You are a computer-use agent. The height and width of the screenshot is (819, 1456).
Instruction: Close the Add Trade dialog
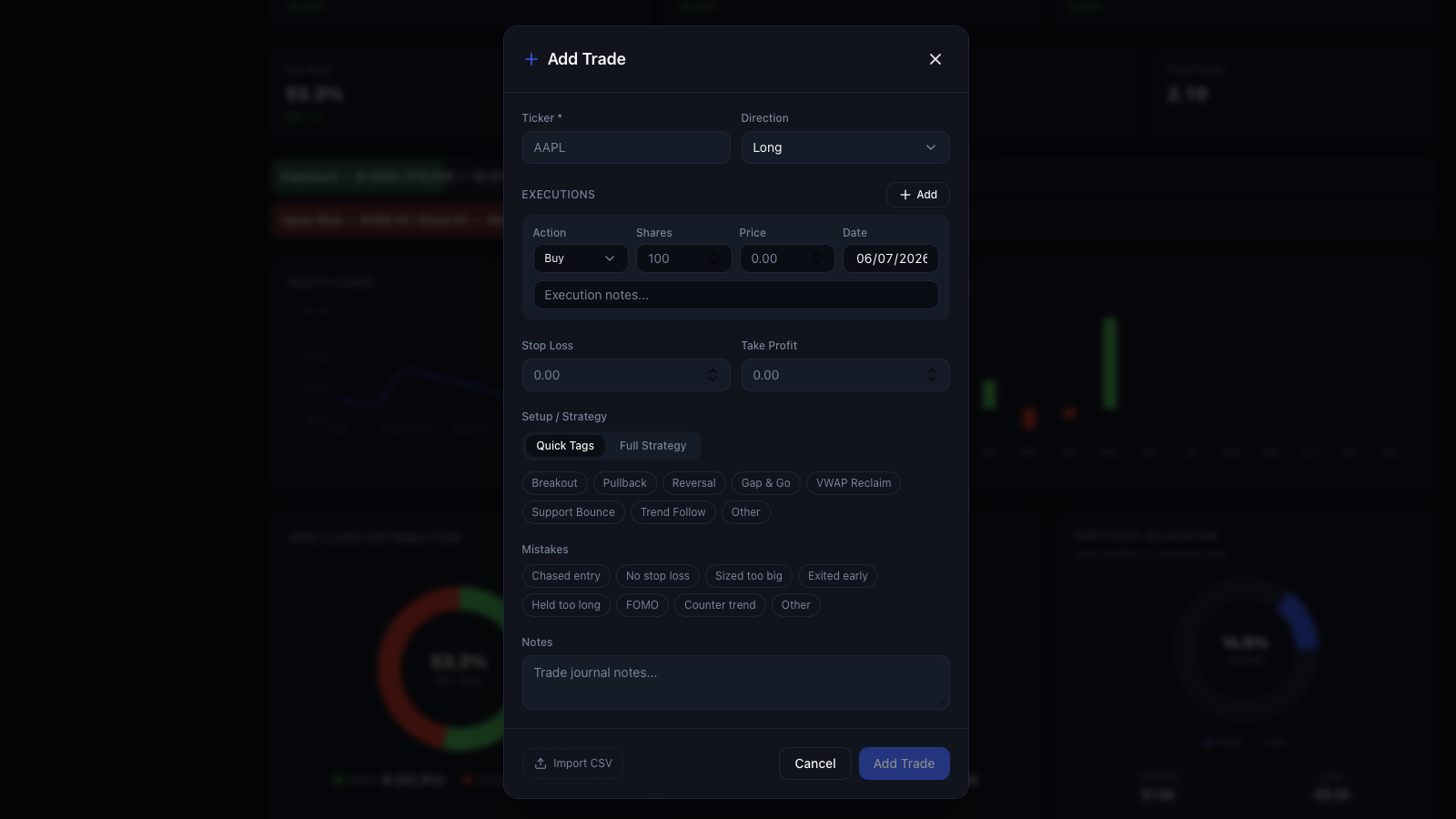pos(935,59)
